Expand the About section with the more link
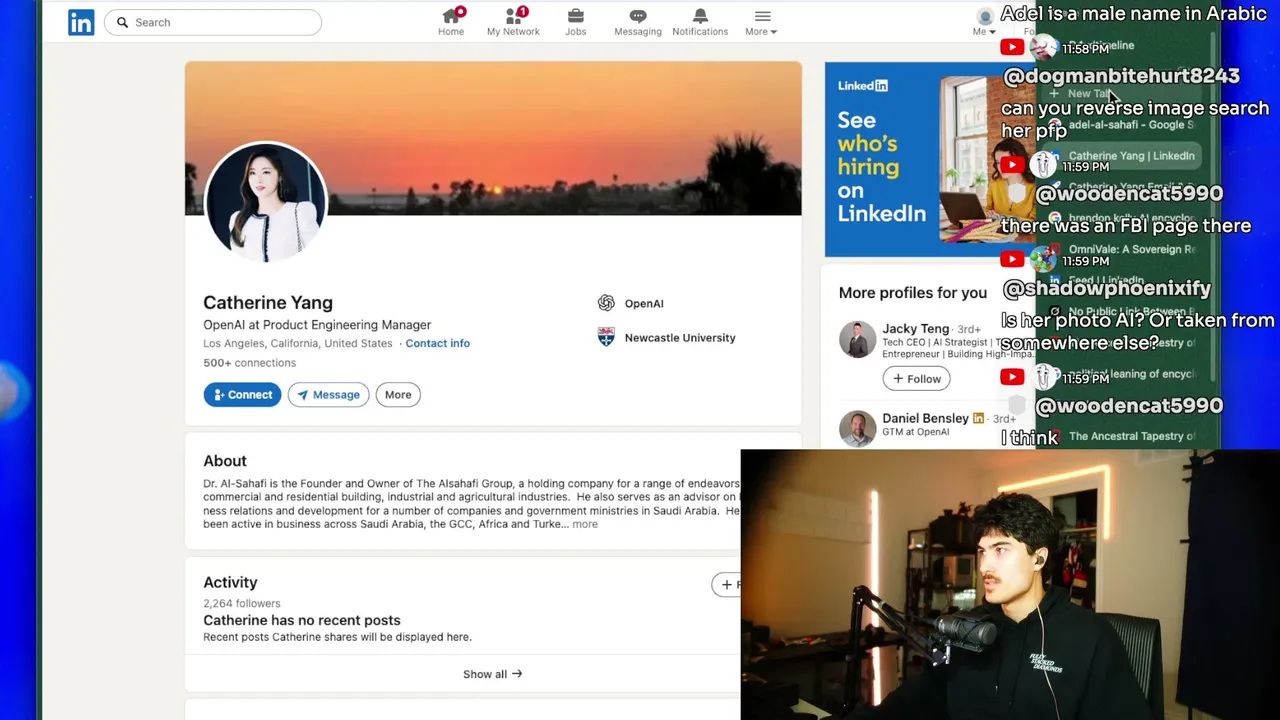 585,524
